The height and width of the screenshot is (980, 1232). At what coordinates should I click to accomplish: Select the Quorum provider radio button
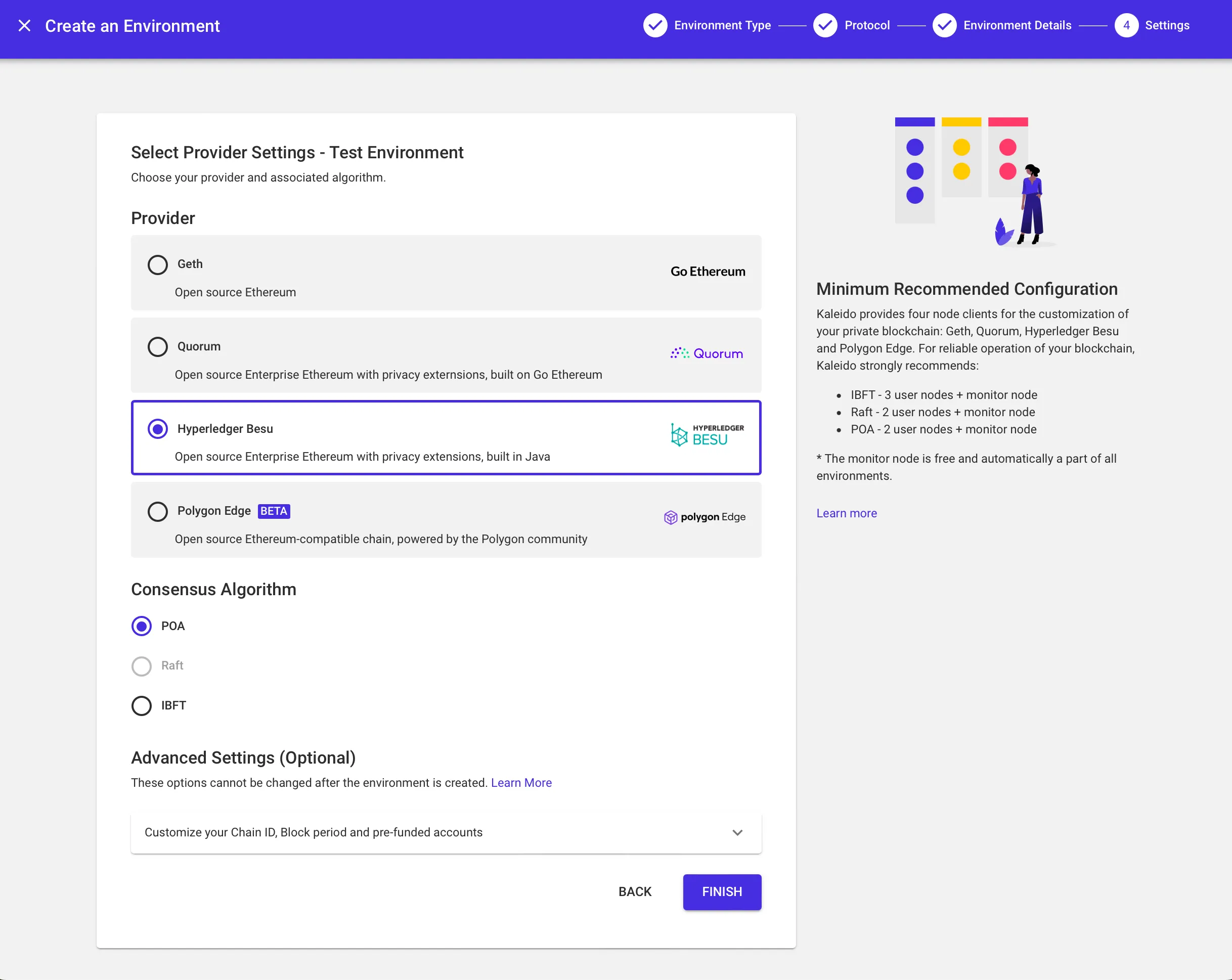158,347
